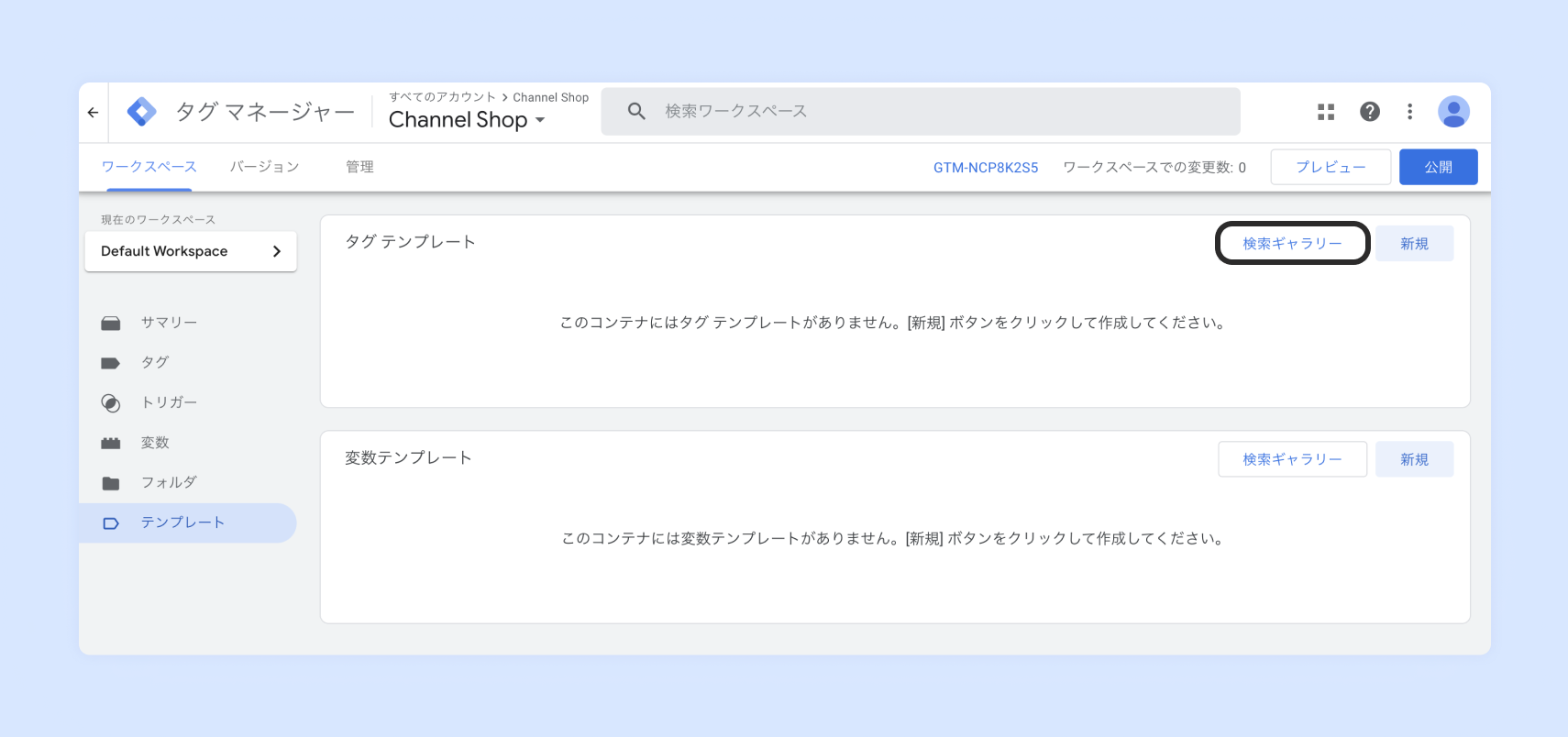Open サマリー in the sidebar
Image resolution: width=1568 pixels, height=737 pixels.
[169, 323]
